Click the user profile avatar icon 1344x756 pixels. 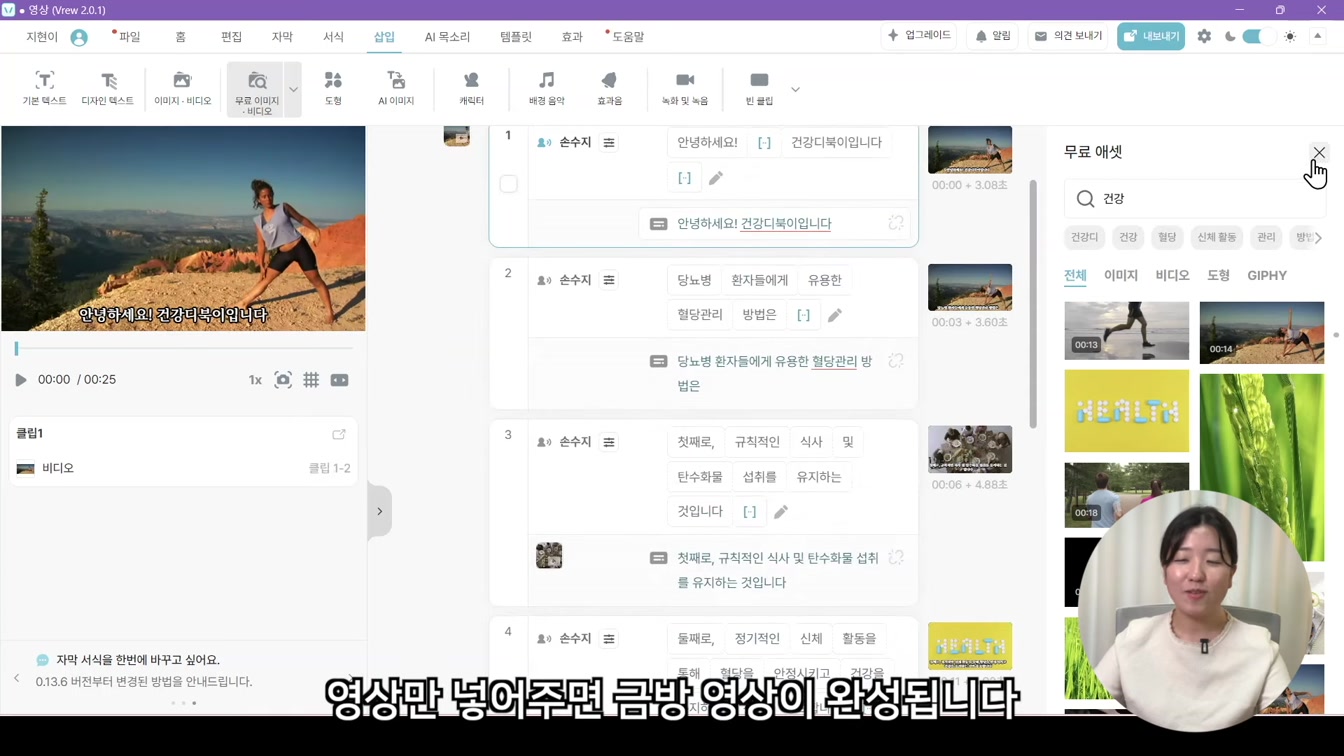tap(79, 37)
